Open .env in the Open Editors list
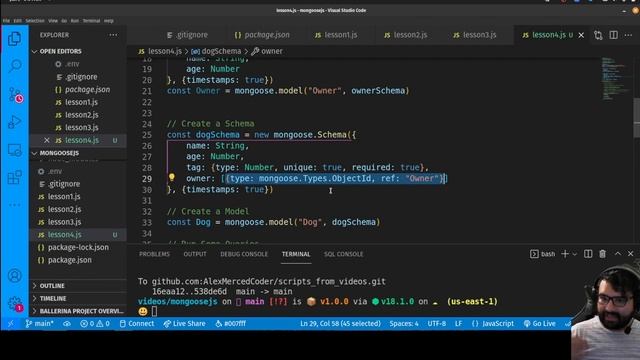The image size is (640, 360). pos(73,64)
